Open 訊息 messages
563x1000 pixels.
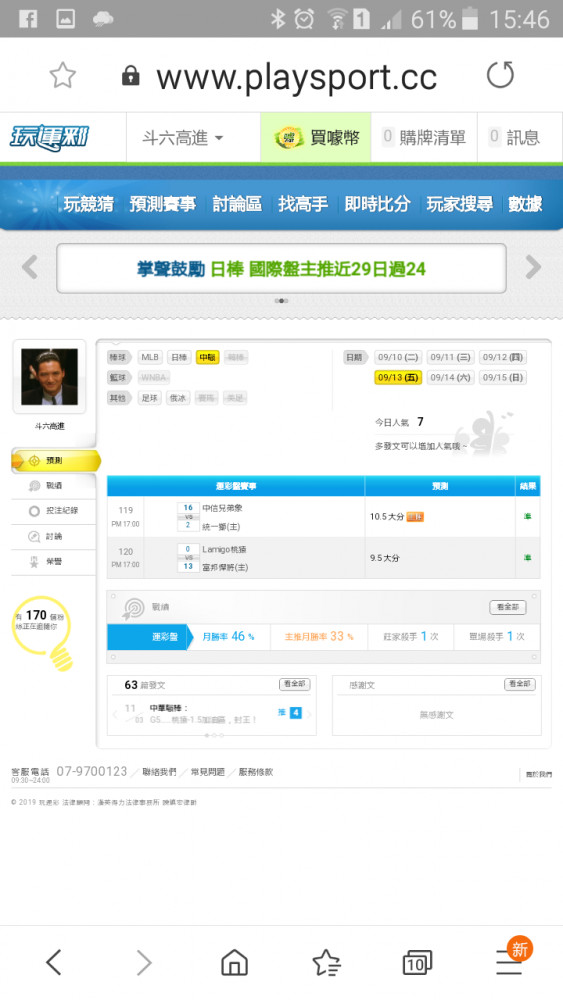pos(515,137)
